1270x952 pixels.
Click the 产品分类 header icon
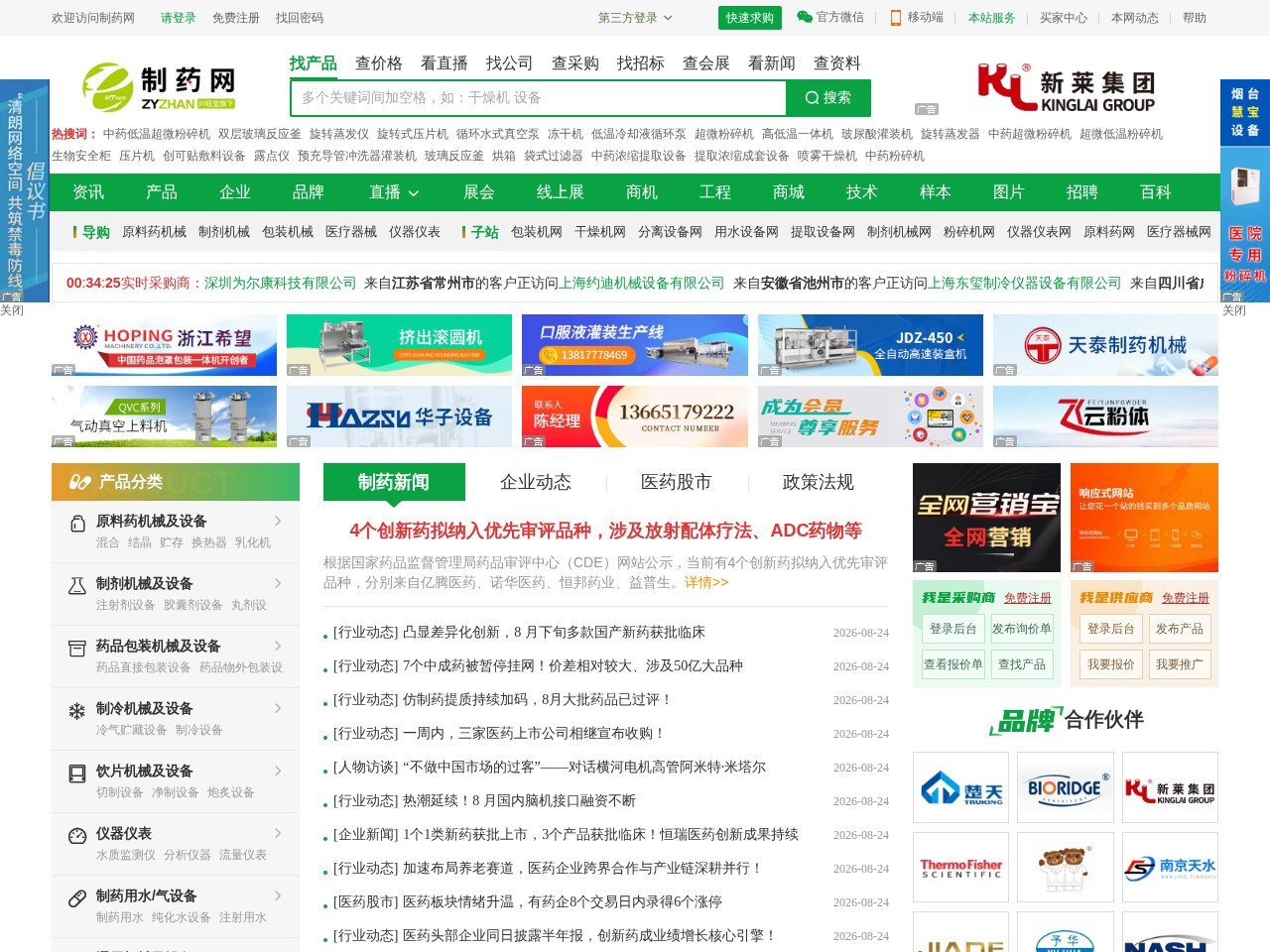(x=79, y=482)
